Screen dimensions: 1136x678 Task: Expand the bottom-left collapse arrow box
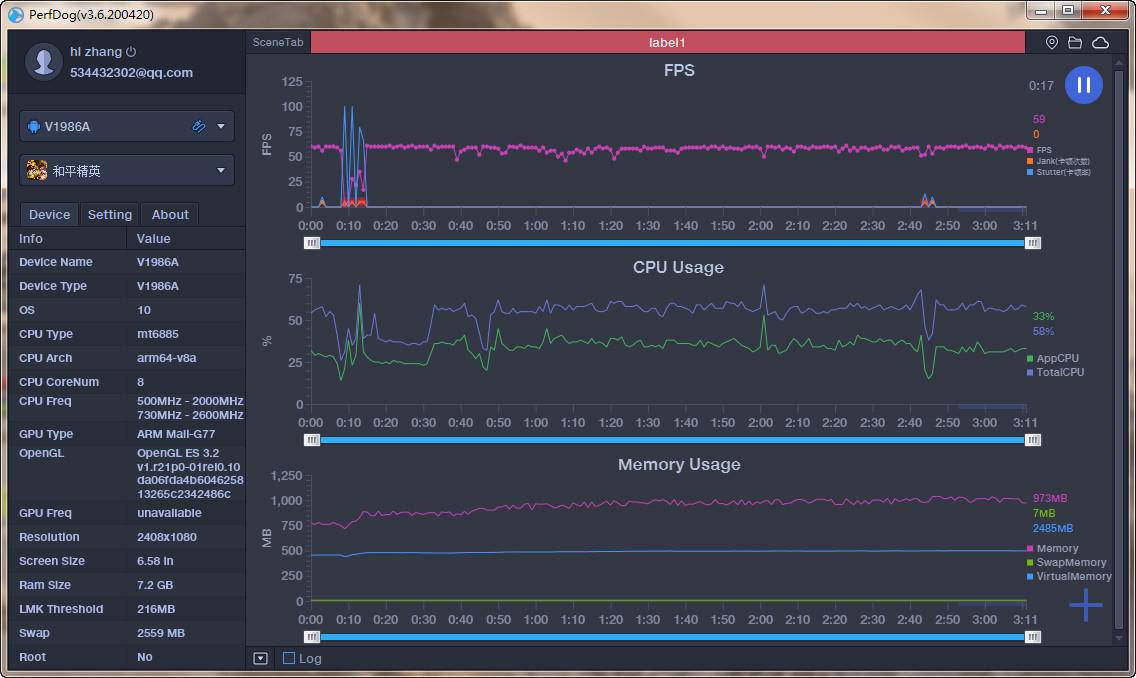click(260, 658)
